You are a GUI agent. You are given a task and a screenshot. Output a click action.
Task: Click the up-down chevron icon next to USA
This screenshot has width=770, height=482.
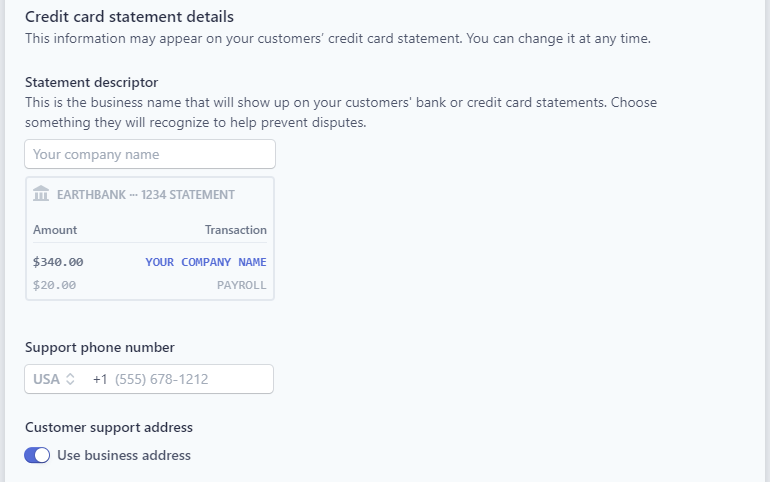point(70,379)
